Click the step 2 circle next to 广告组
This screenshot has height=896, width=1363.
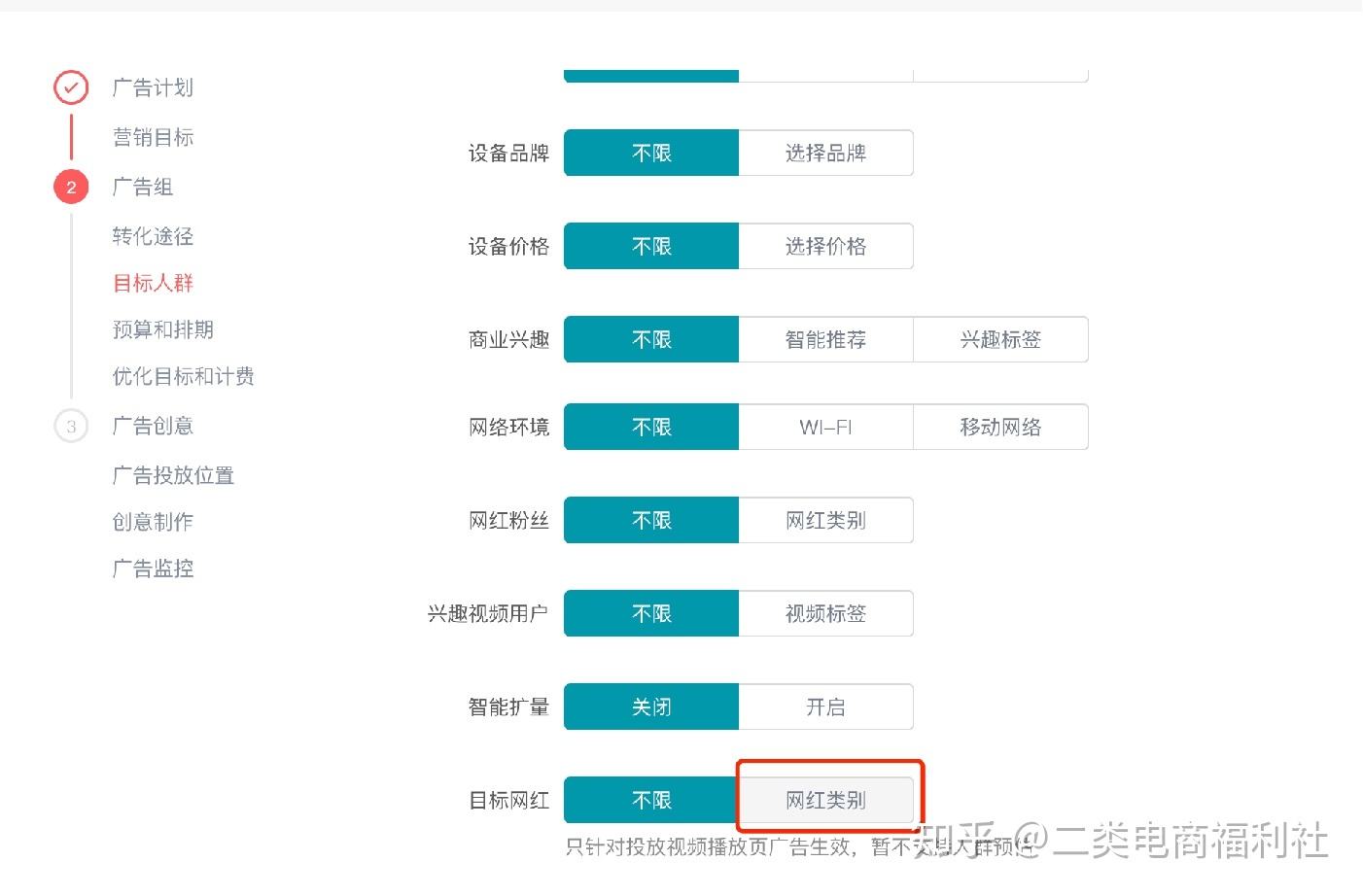tap(69, 186)
